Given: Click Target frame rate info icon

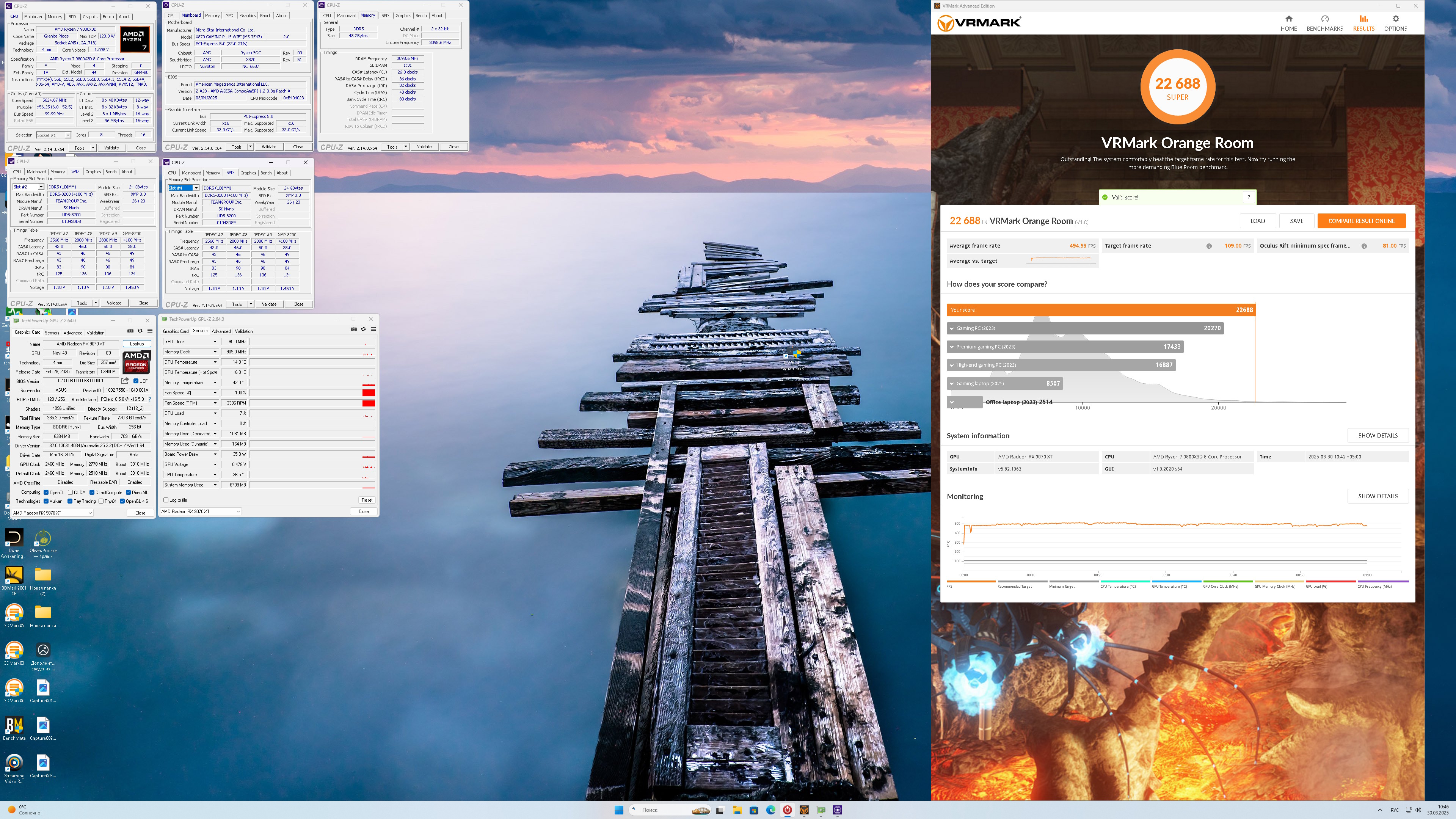Looking at the screenshot, I should pos(1209,246).
